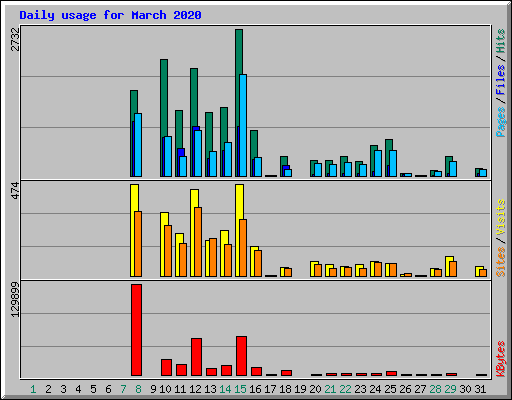Select the orange sites bar for day 8
Viewport: 512px width, 400px height.
click(x=138, y=244)
